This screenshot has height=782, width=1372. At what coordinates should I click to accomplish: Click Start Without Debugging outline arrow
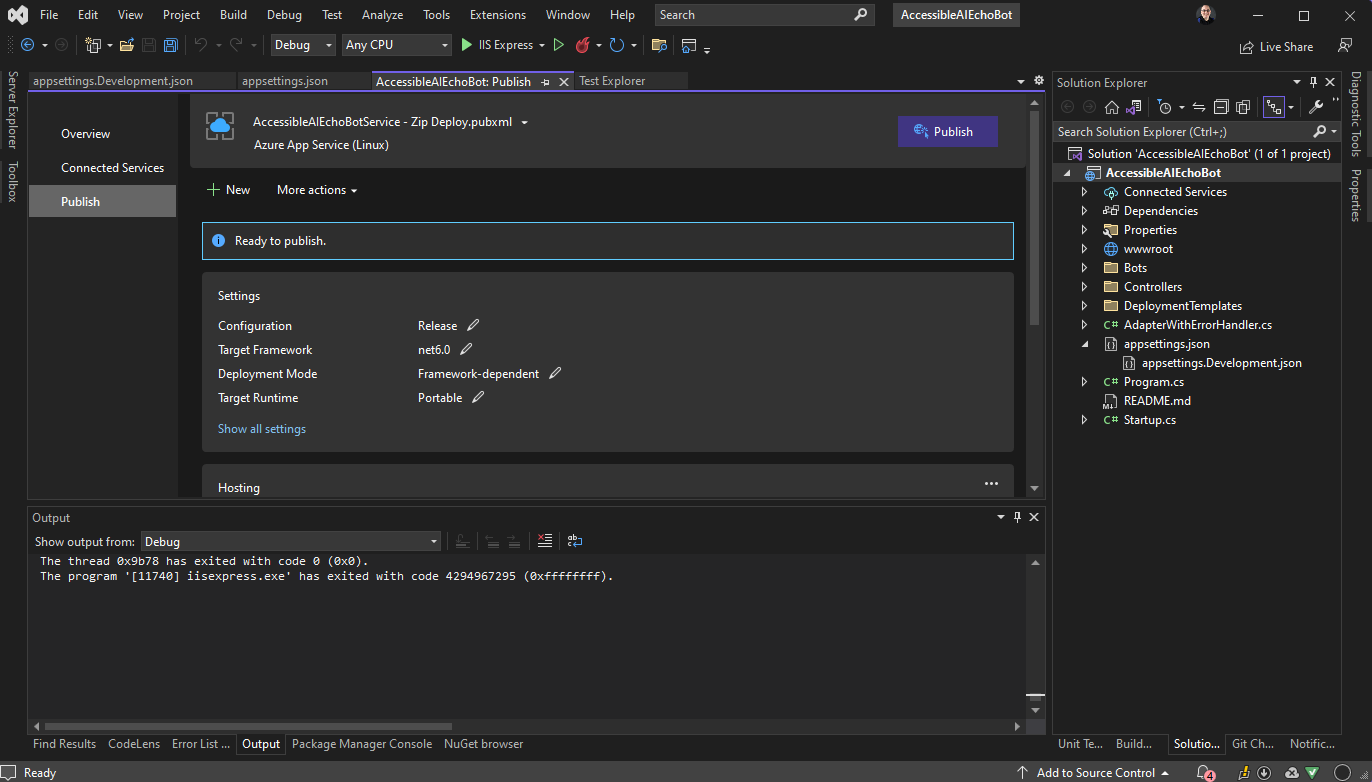(559, 45)
